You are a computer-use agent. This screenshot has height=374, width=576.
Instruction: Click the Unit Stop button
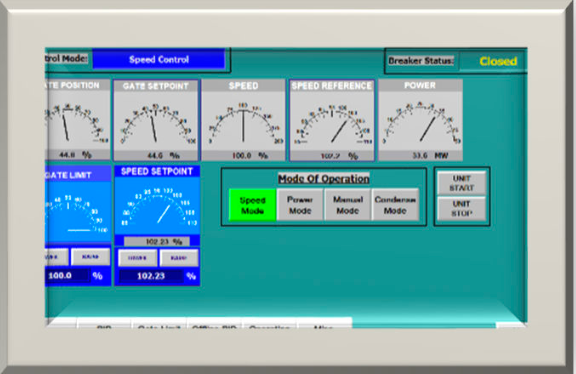click(462, 208)
